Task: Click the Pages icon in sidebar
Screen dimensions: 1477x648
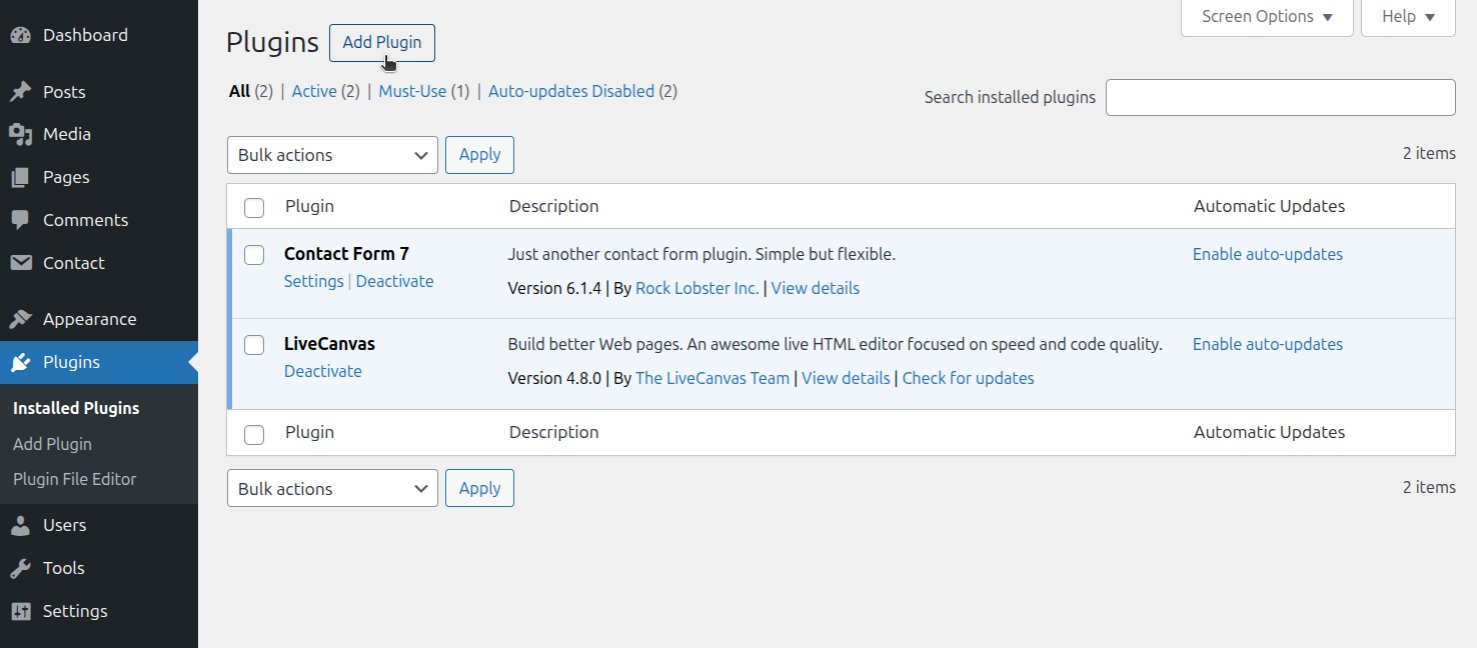Action: click(x=20, y=177)
